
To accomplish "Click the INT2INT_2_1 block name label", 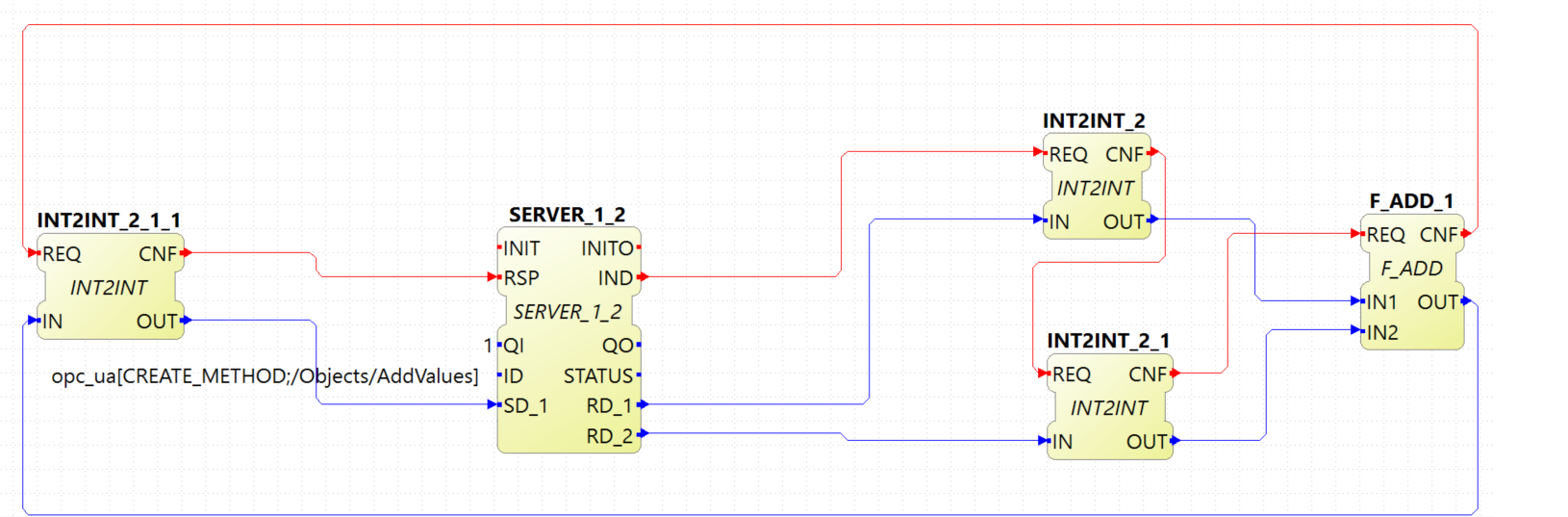I will (1108, 341).
